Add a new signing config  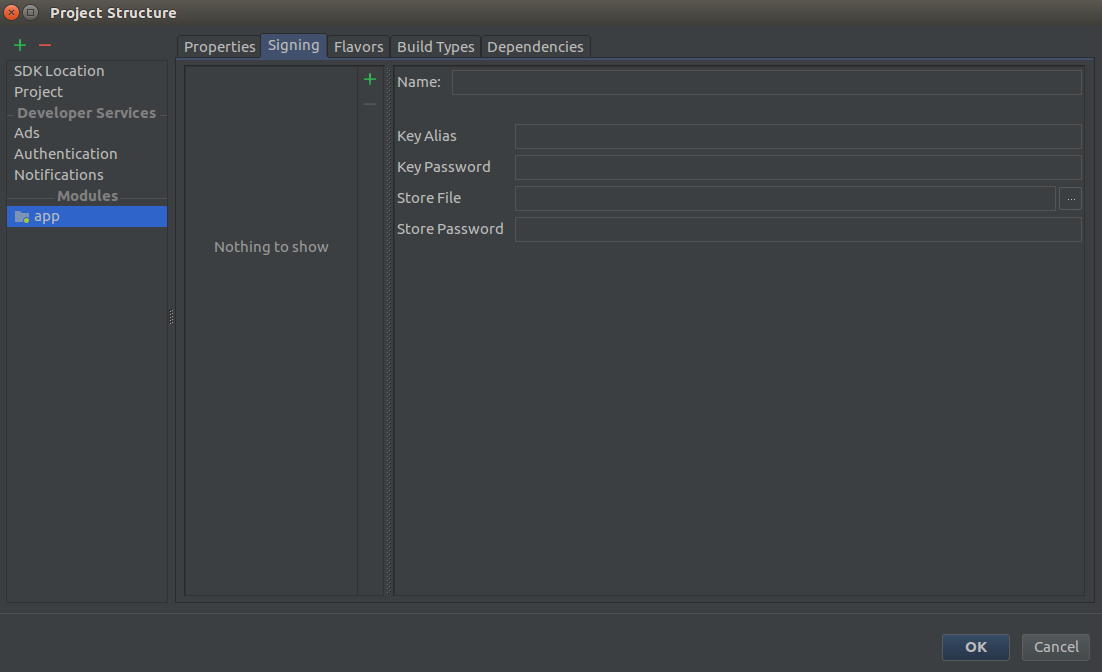pos(370,79)
